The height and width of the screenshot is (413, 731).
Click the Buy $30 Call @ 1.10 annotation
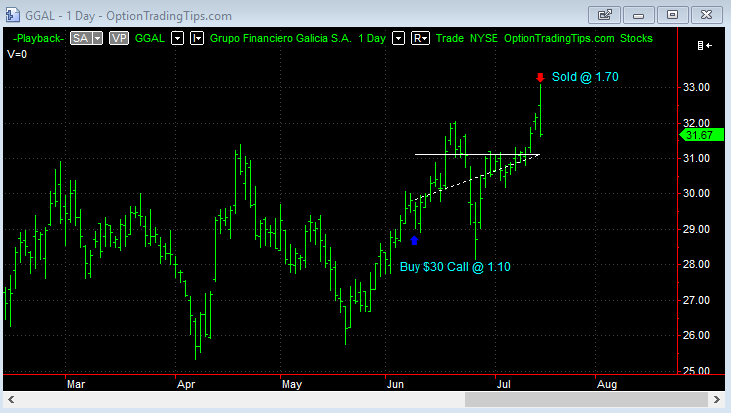tap(455, 267)
